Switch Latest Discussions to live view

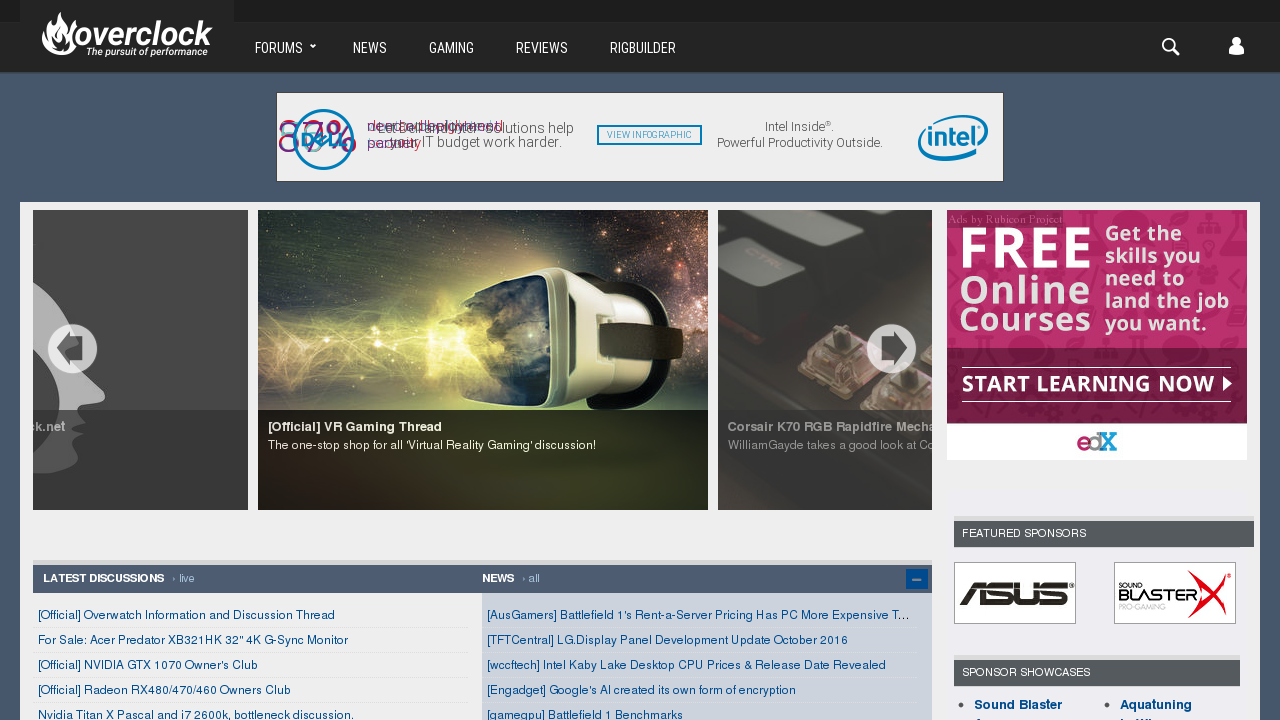click(186, 579)
